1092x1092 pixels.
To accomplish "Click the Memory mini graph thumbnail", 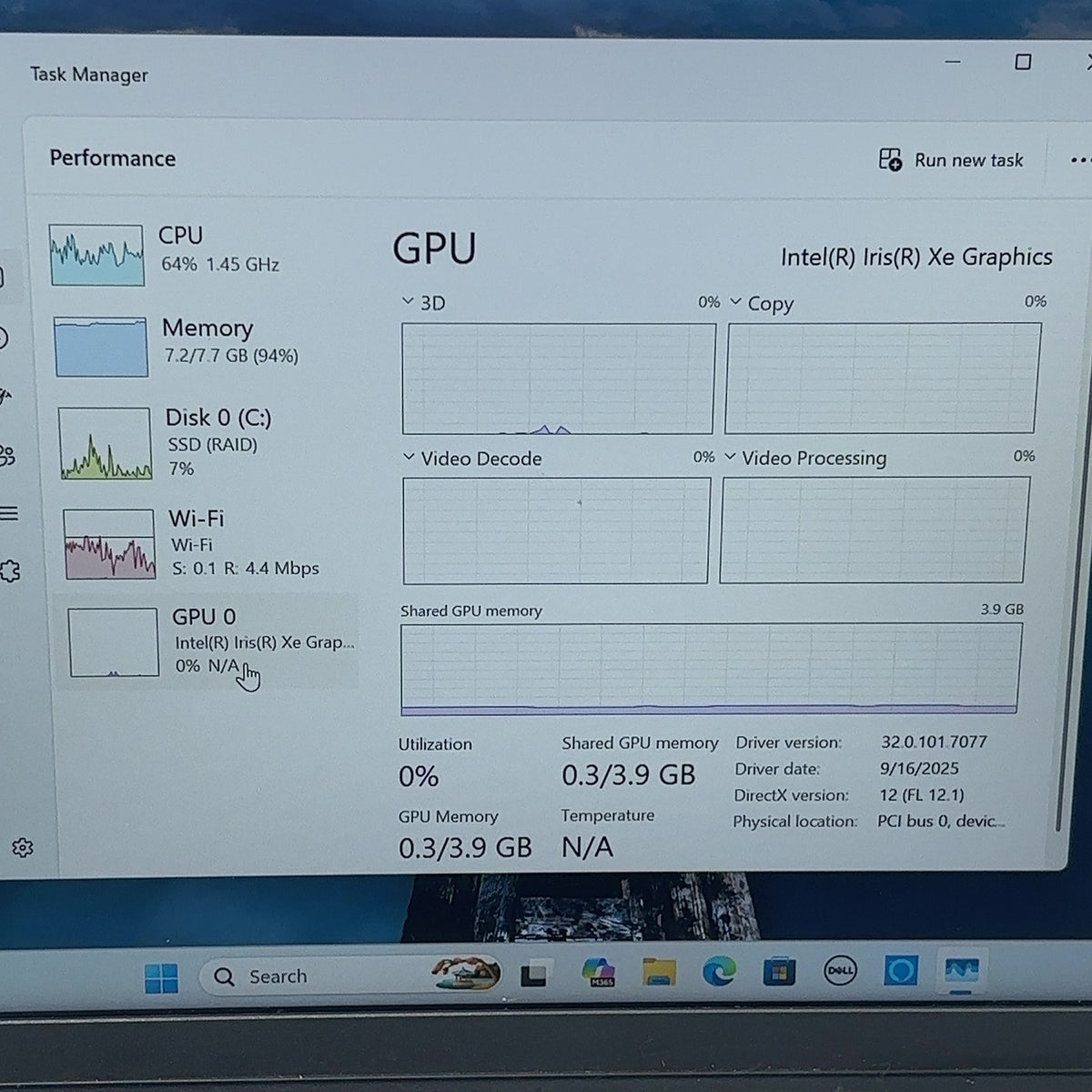I will (100, 347).
